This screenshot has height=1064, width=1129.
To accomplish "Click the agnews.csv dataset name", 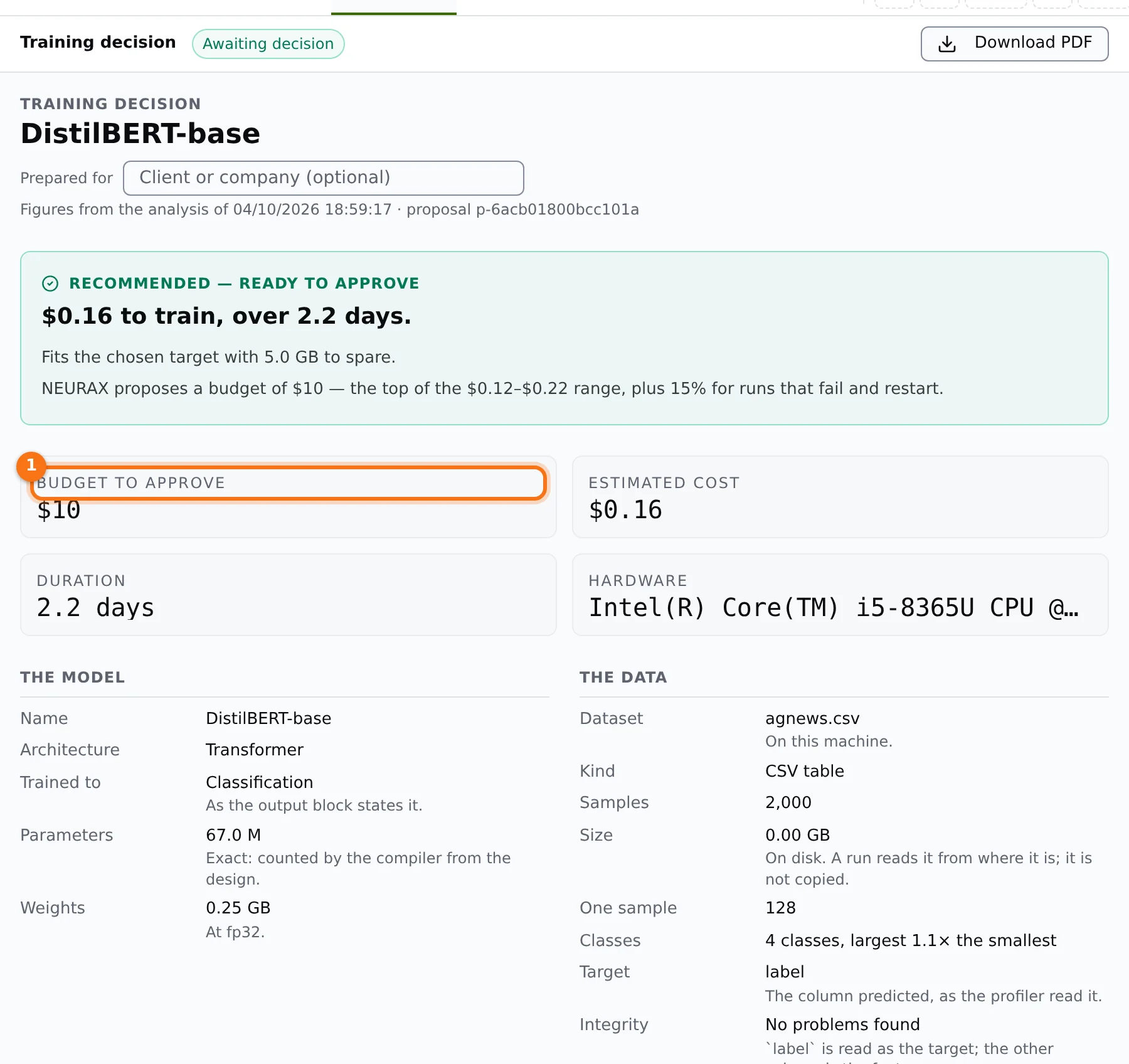I will [812, 718].
